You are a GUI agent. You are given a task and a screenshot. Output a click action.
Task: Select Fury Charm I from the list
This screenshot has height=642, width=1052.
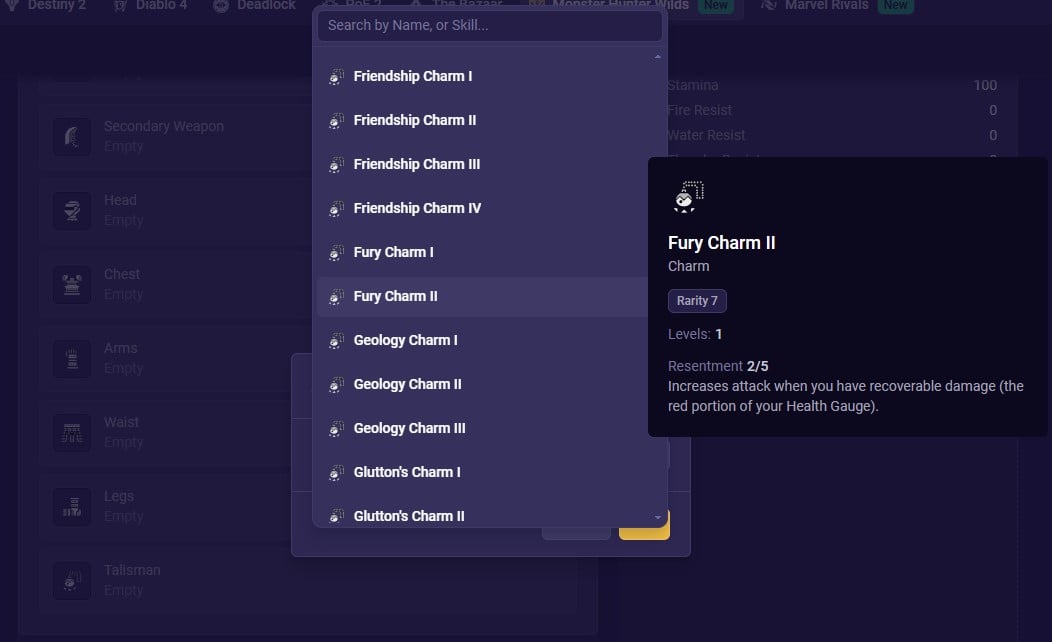(x=393, y=252)
